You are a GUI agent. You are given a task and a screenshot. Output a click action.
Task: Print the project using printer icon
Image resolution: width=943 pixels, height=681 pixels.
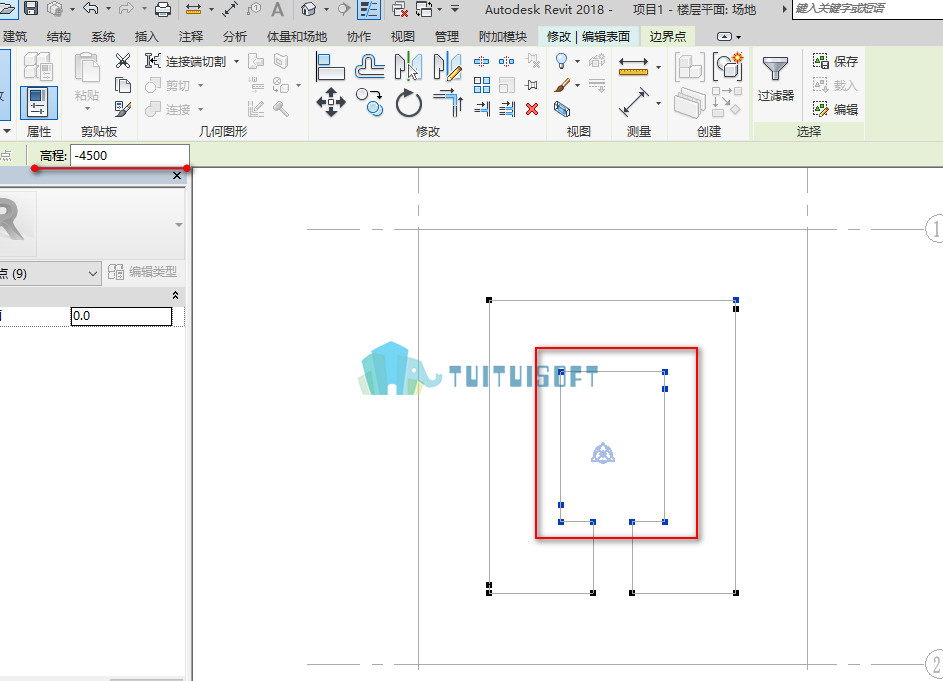[163, 9]
